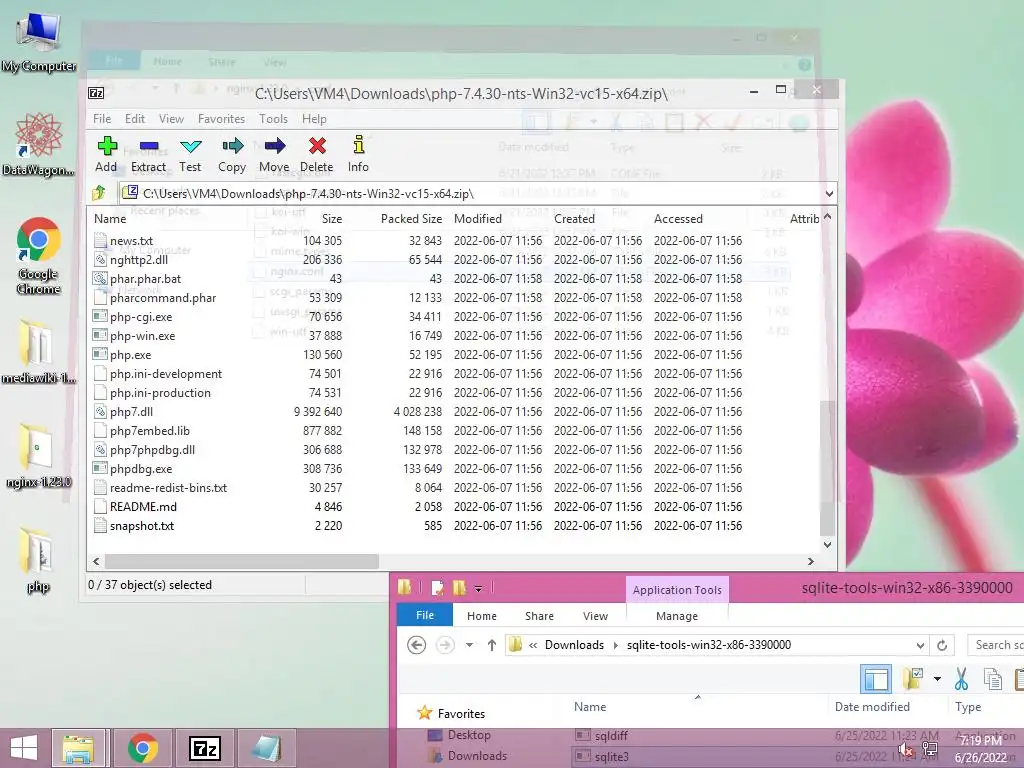Select README.md in the archive
1024x768 pixels.
pyautogui.click(x=143, y=506)
